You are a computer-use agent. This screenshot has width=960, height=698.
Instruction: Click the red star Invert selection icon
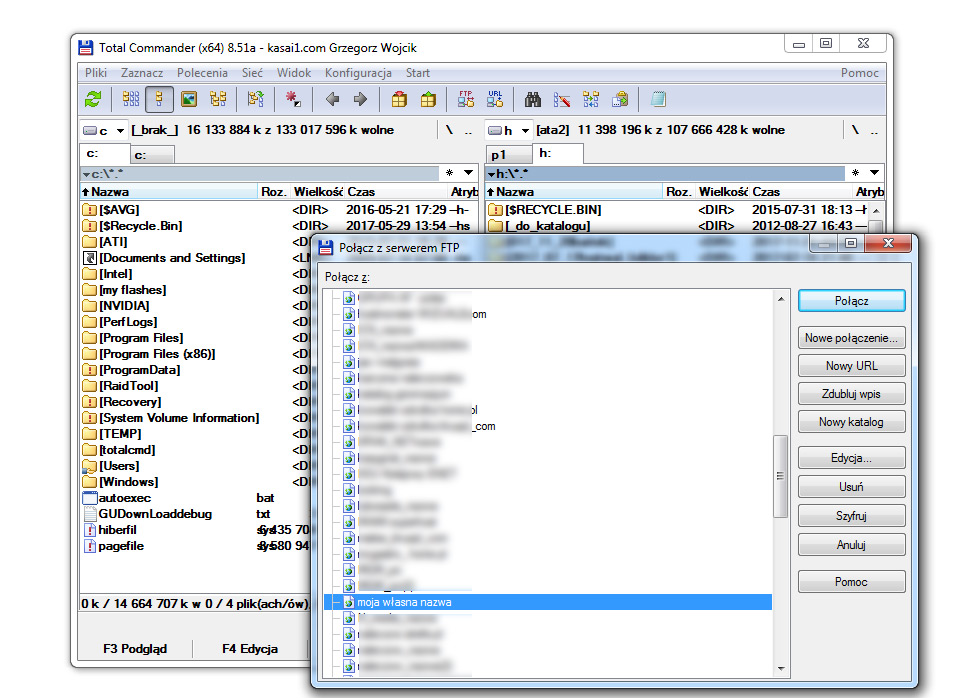coord(293,99)
